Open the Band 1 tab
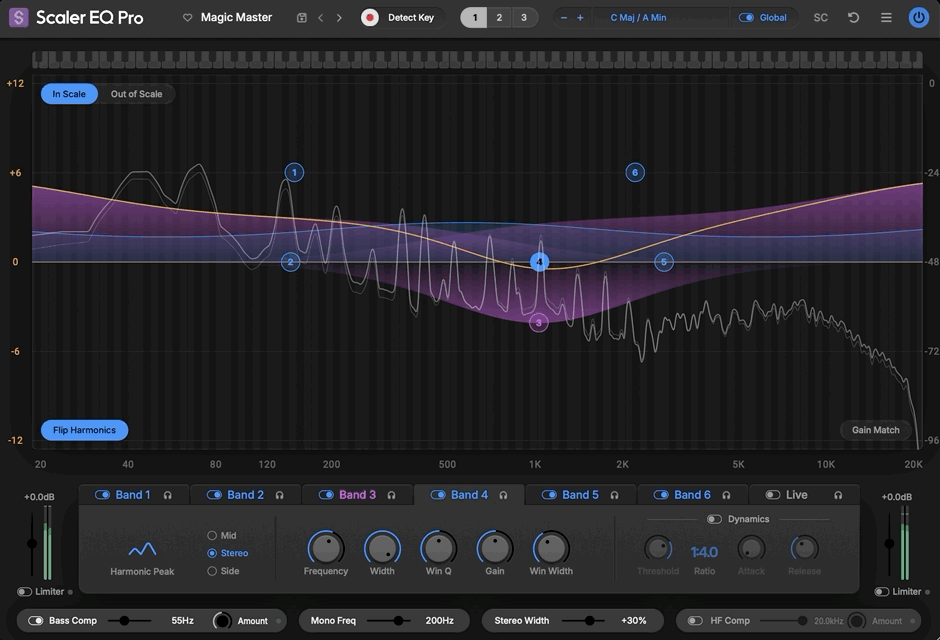Image resolution: width=940 pixels, height=640 pixels. [133, 495]
